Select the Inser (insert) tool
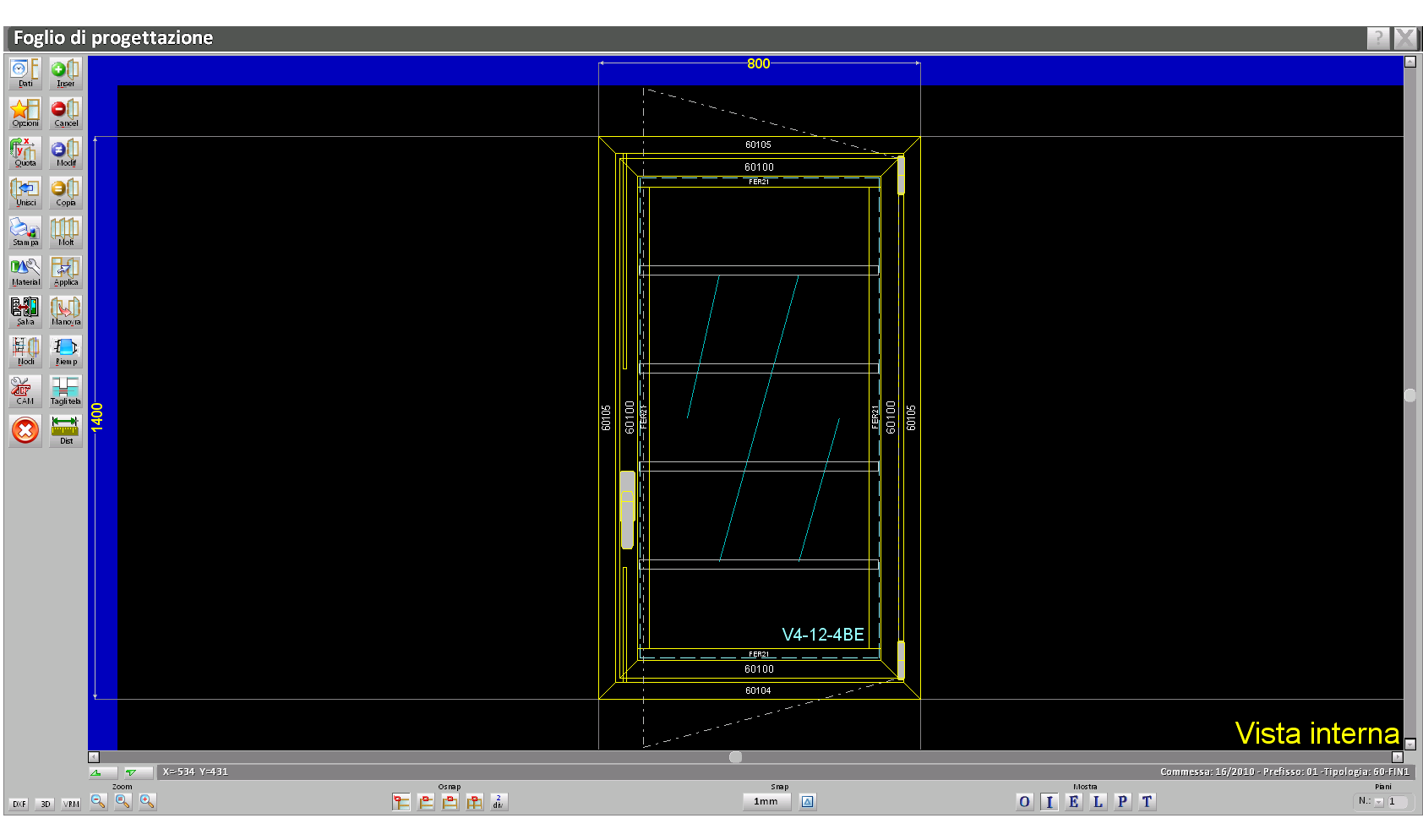 pyautogui.click(x=65, y=74)
